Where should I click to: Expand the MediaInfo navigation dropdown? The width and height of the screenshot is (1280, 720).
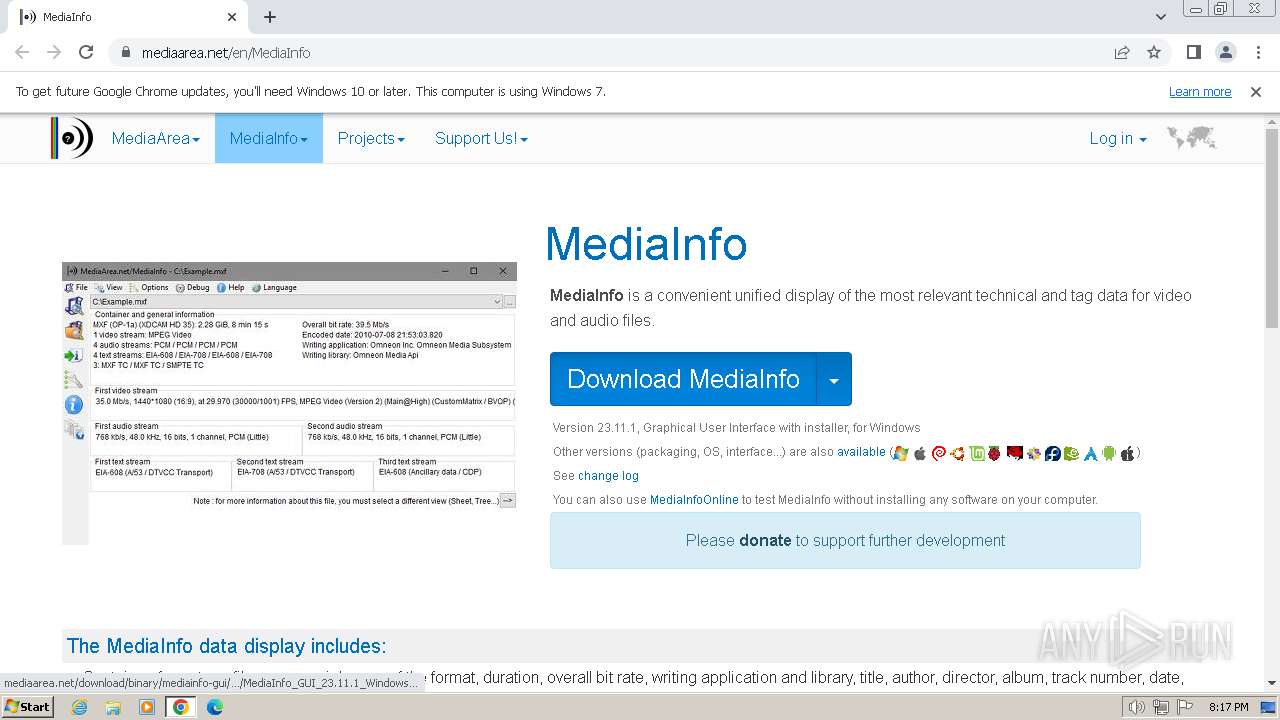point(269,138)
